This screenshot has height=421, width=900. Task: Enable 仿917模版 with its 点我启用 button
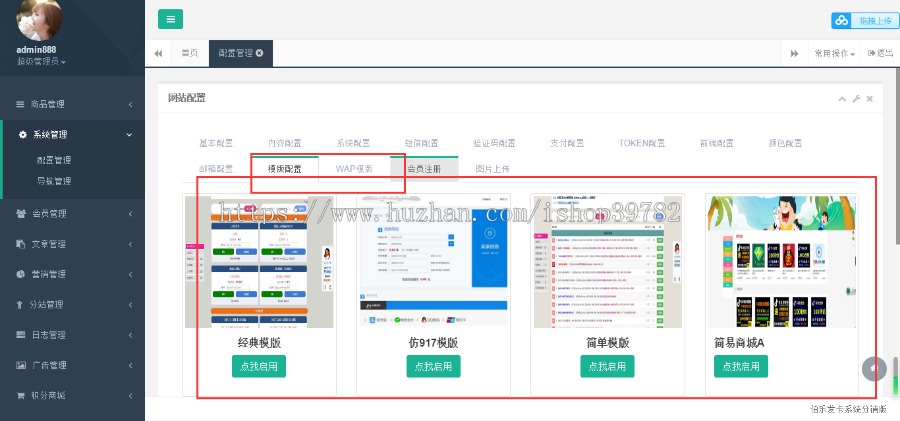433,366
